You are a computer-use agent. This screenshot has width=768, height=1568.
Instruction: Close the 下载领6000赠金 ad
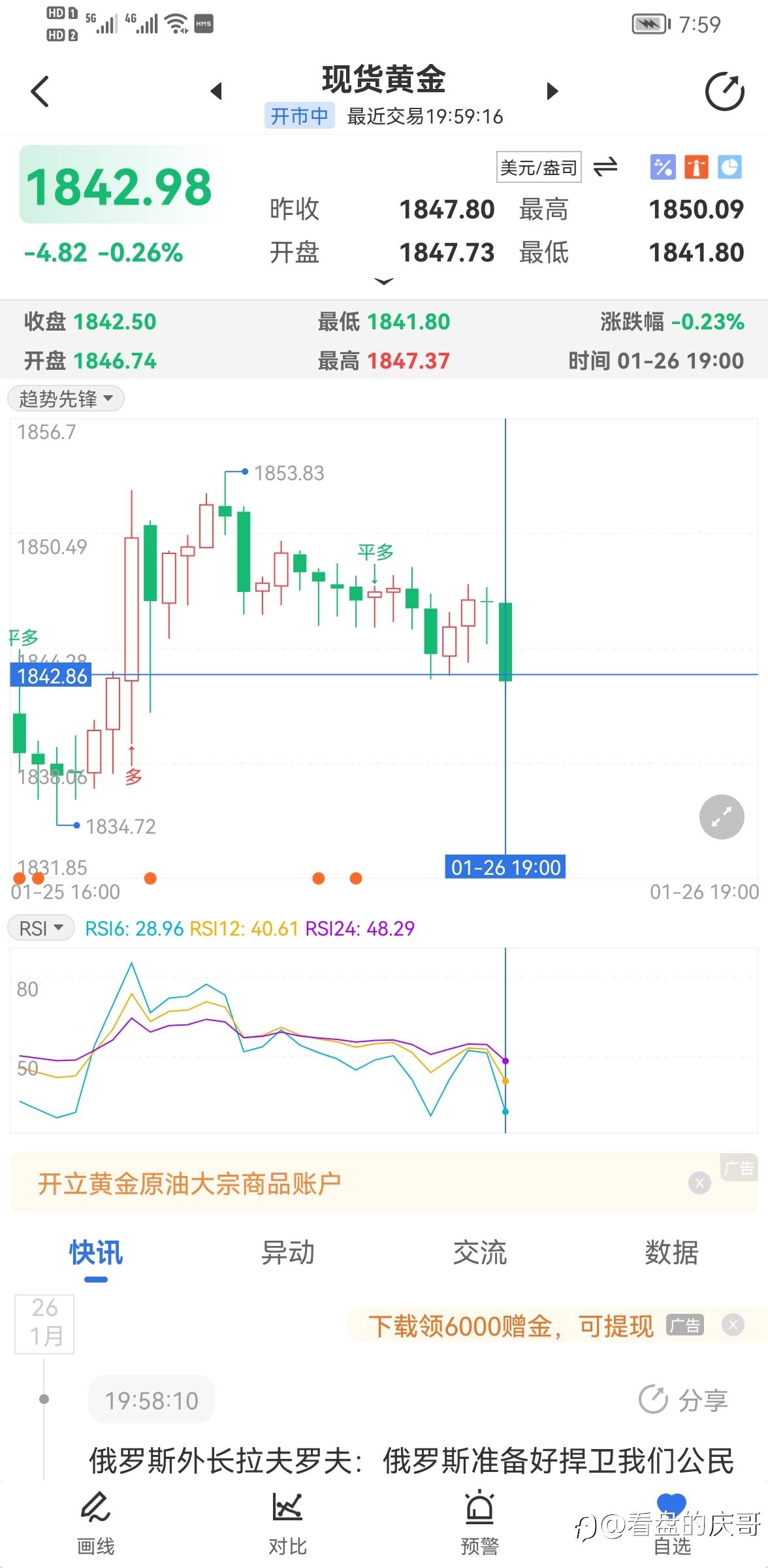point(733,1325)
